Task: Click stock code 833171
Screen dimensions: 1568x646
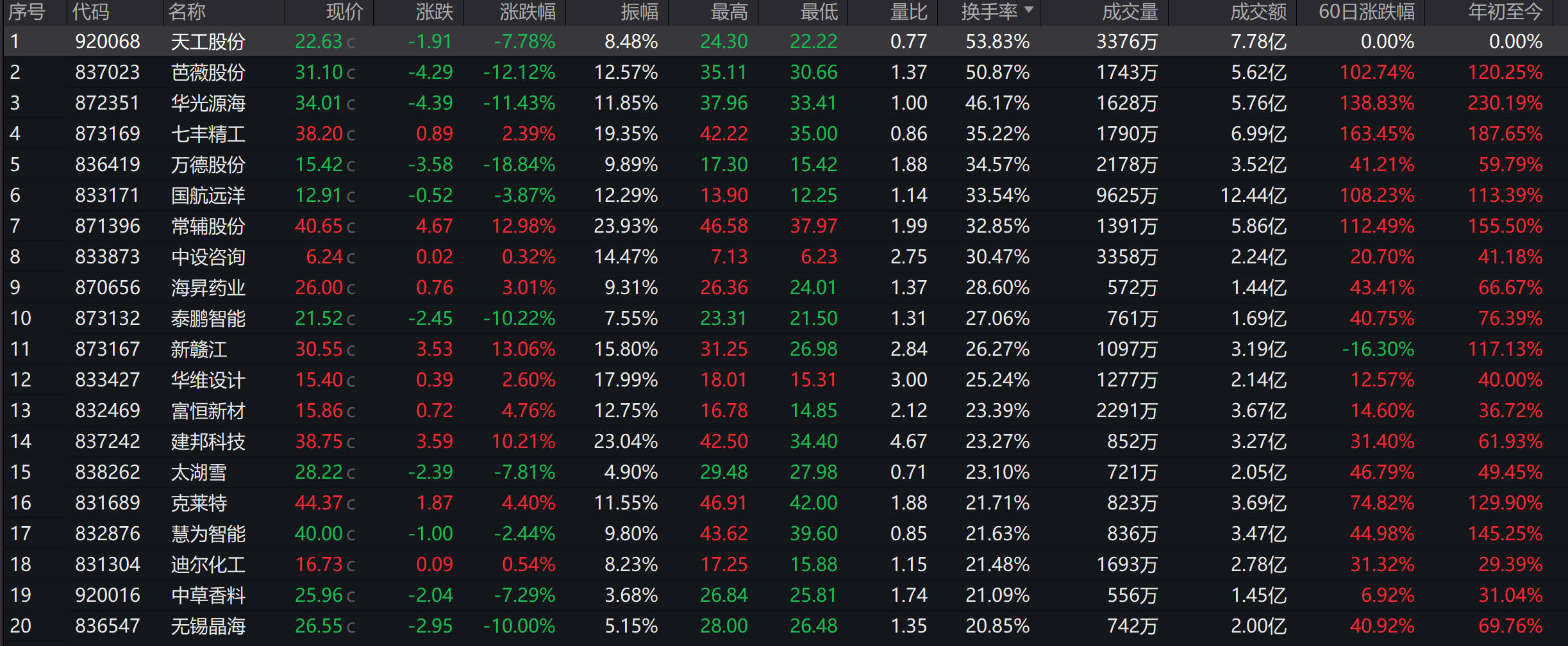Action: coord(107,195)
